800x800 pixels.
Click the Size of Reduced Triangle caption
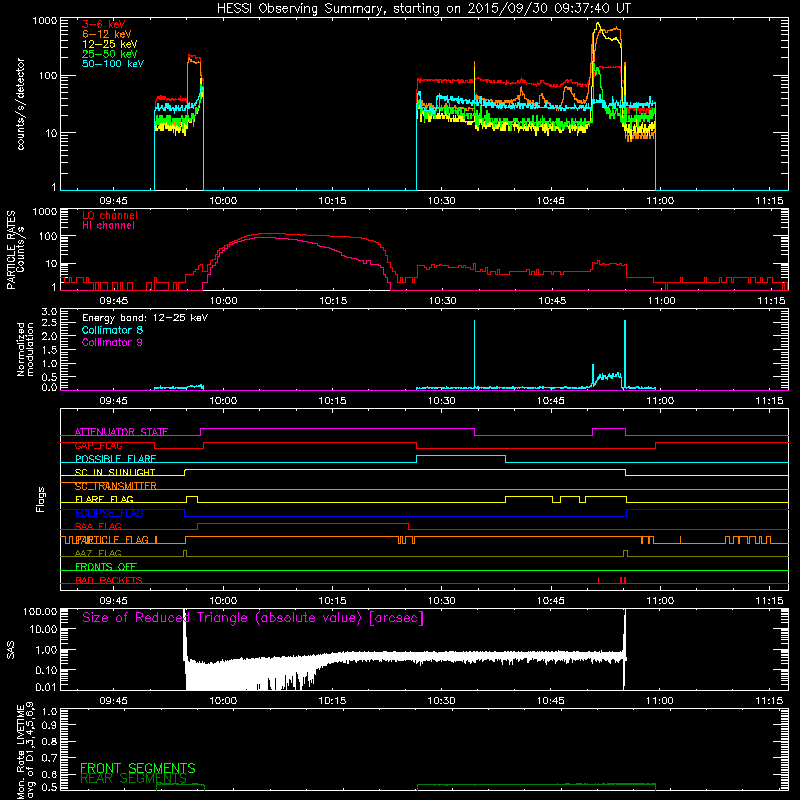[x=253, y=618]
